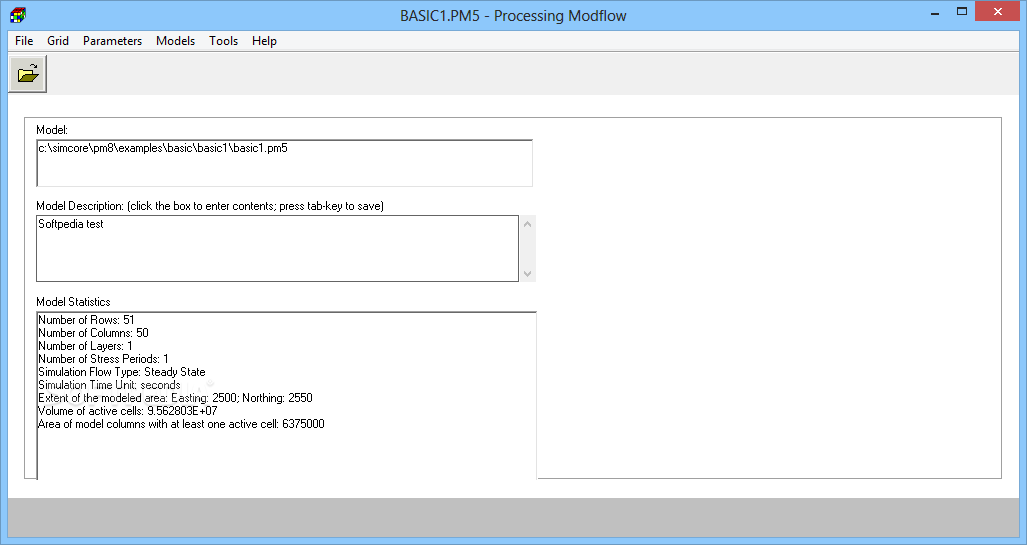Open the Help menu
The image size is (1027, 545).
pos(264,41)
